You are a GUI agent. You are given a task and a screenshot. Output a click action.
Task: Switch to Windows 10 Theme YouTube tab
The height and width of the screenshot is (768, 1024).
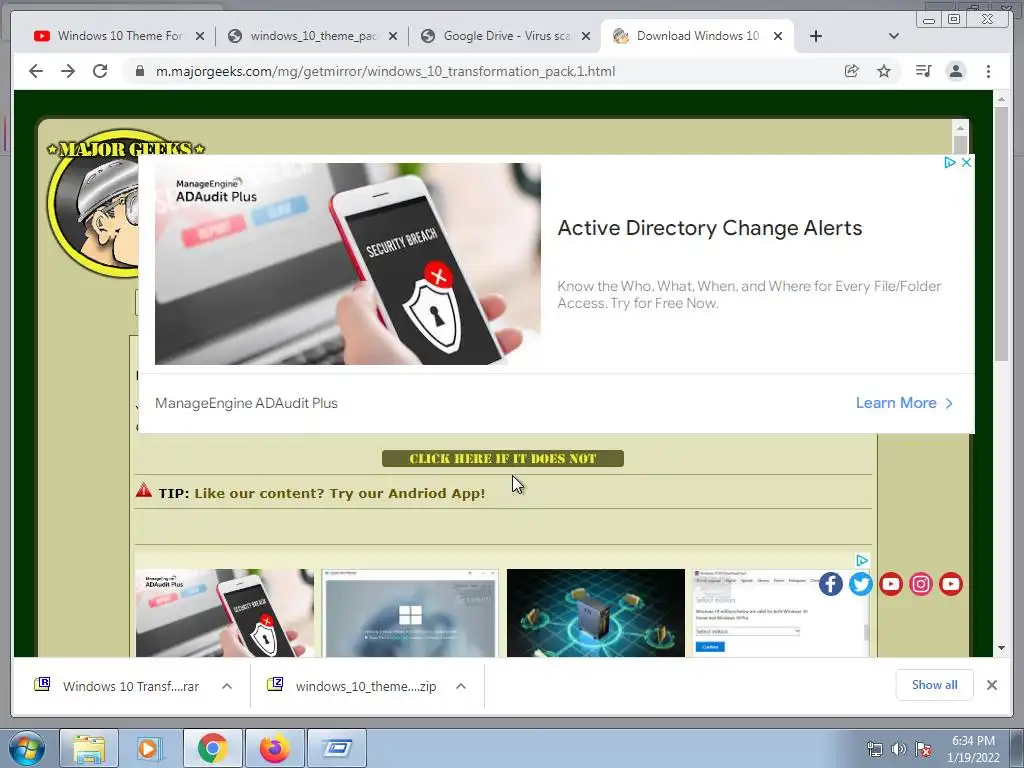(109, 36)
